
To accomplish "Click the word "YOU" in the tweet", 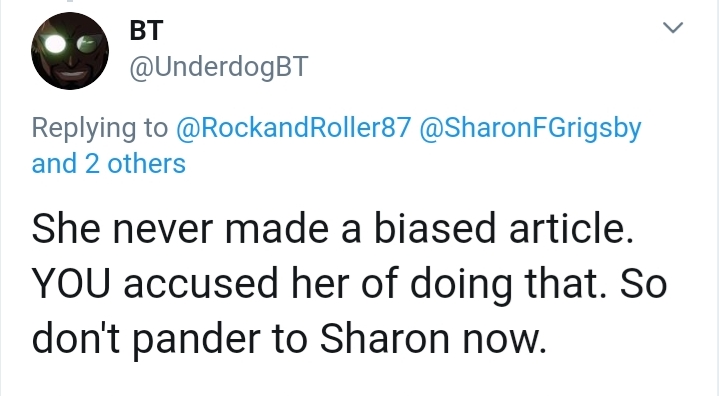I will (x=71, y=283).
